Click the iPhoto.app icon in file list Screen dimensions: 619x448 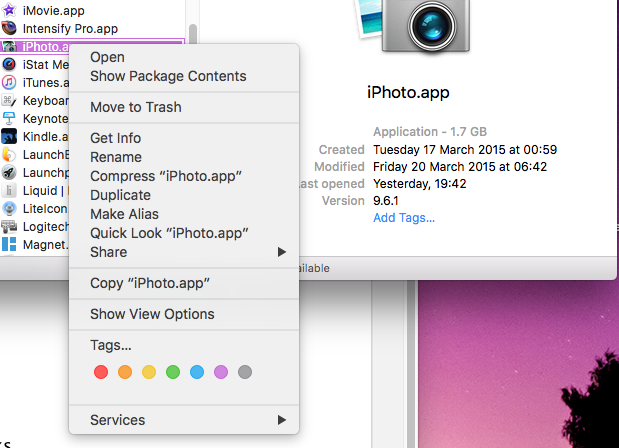coord(9,47)
